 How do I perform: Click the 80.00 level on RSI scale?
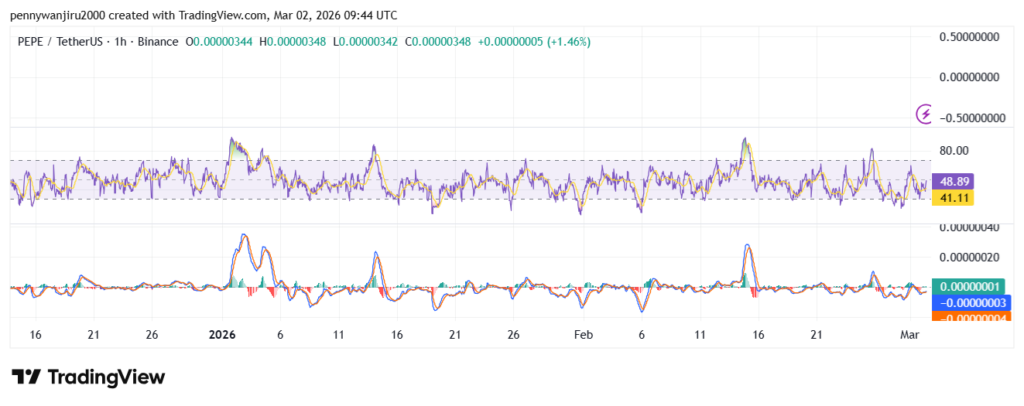[953, 151]
